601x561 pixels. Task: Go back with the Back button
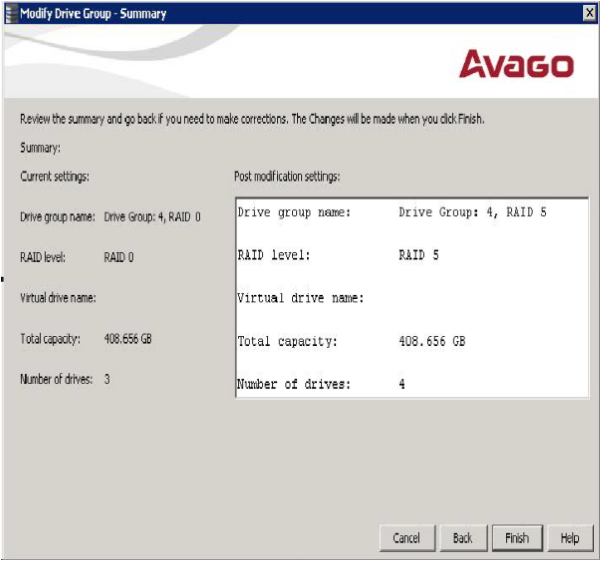coord(462,538)
